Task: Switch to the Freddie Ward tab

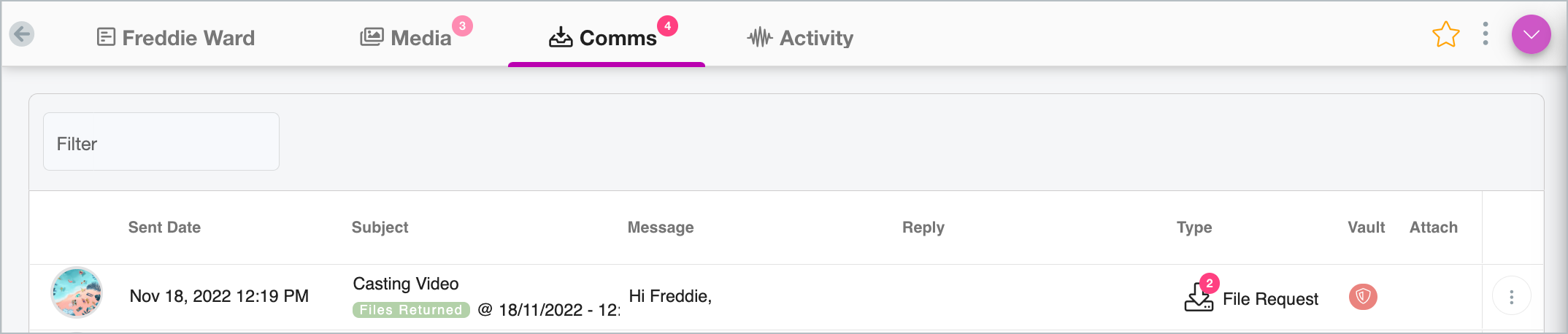Action: (176, 37)
